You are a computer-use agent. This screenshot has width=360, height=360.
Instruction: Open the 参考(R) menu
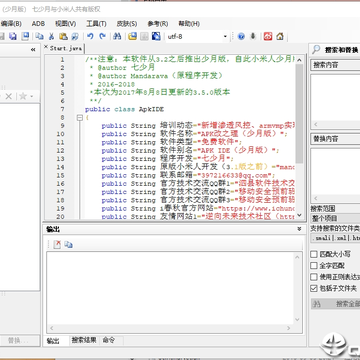158,24
